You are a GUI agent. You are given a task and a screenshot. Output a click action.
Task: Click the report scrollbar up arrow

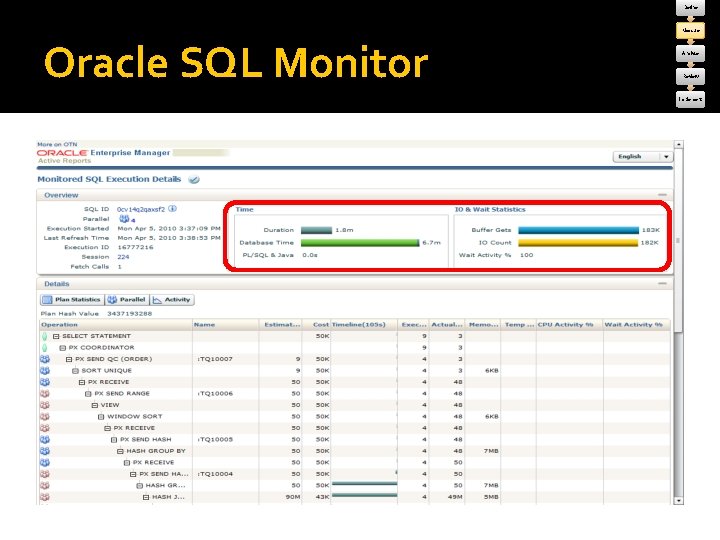tap(679, 145)
